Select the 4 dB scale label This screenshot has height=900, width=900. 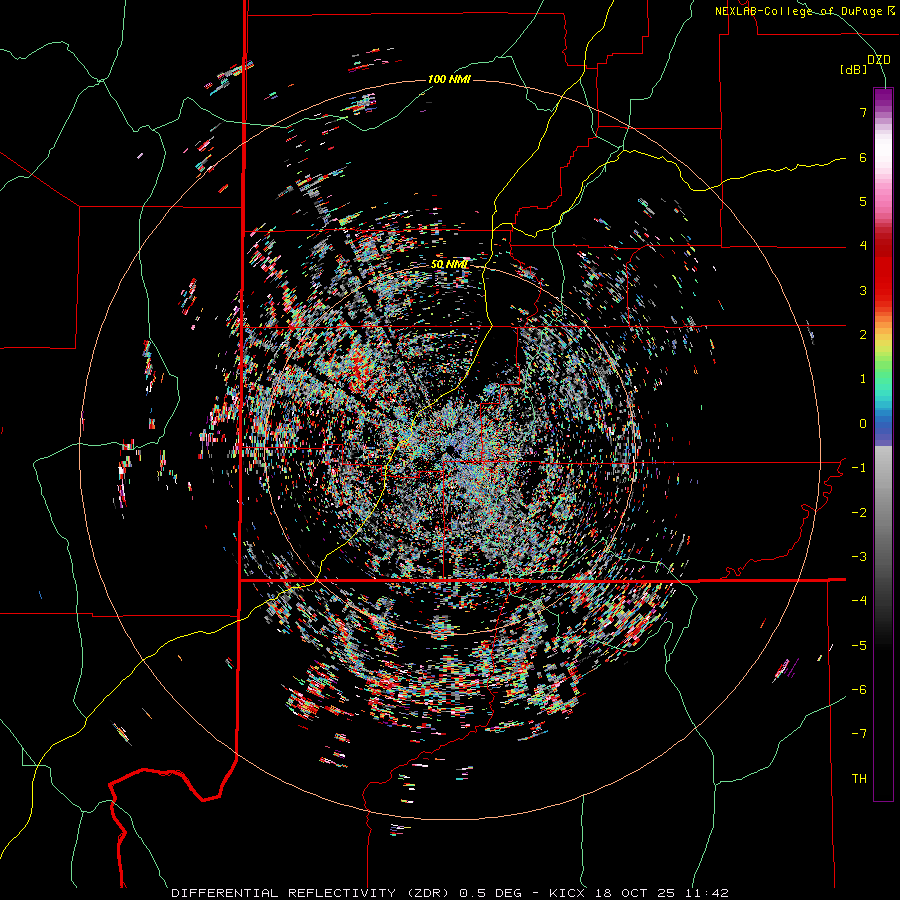click(x=863, y=246)
